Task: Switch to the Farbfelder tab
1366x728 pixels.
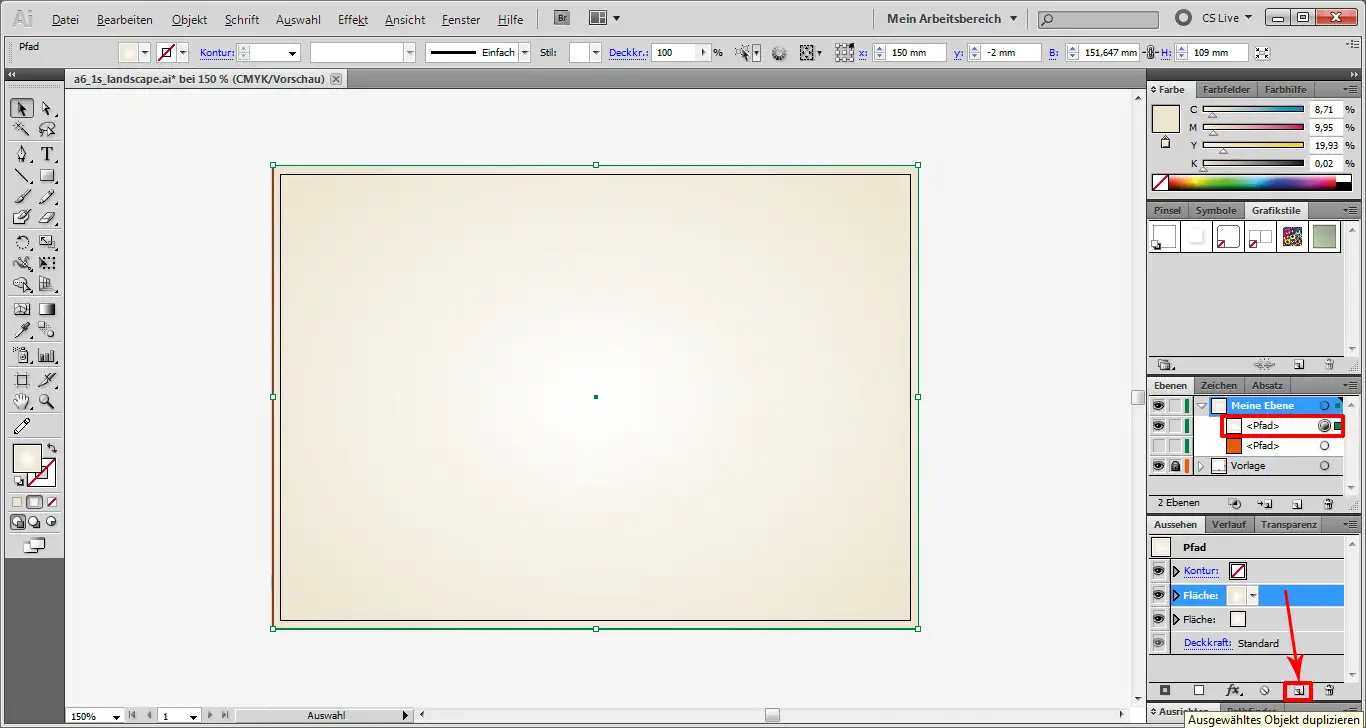Action: pos(1226,90)
